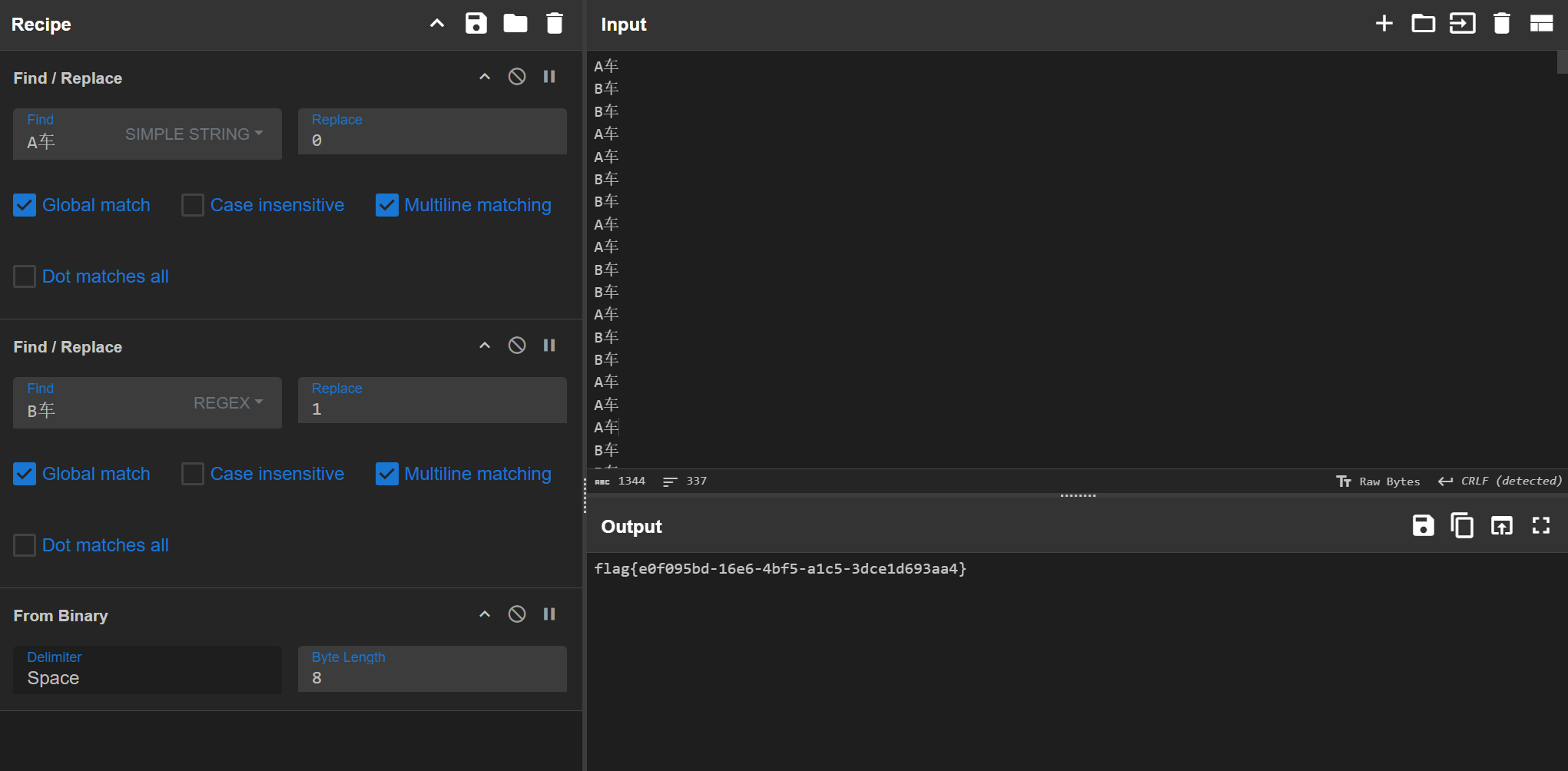Click the input line count 337
This screenshot has width=1568, height=771.
point(685,481)
